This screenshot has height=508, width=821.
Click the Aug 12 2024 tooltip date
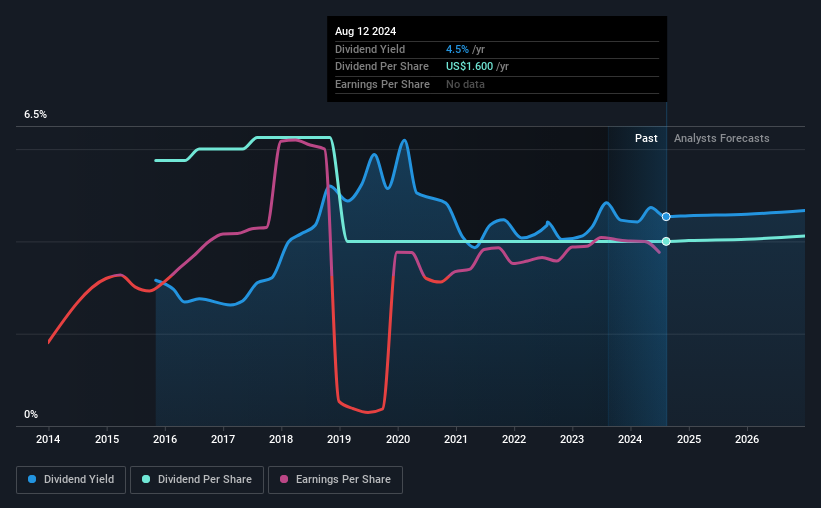coord(365,31)
